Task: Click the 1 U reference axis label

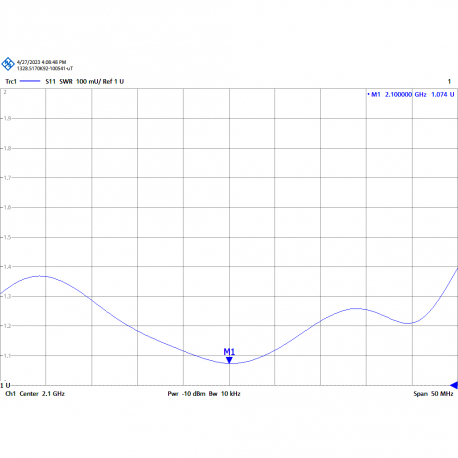Action: [5, 386]
